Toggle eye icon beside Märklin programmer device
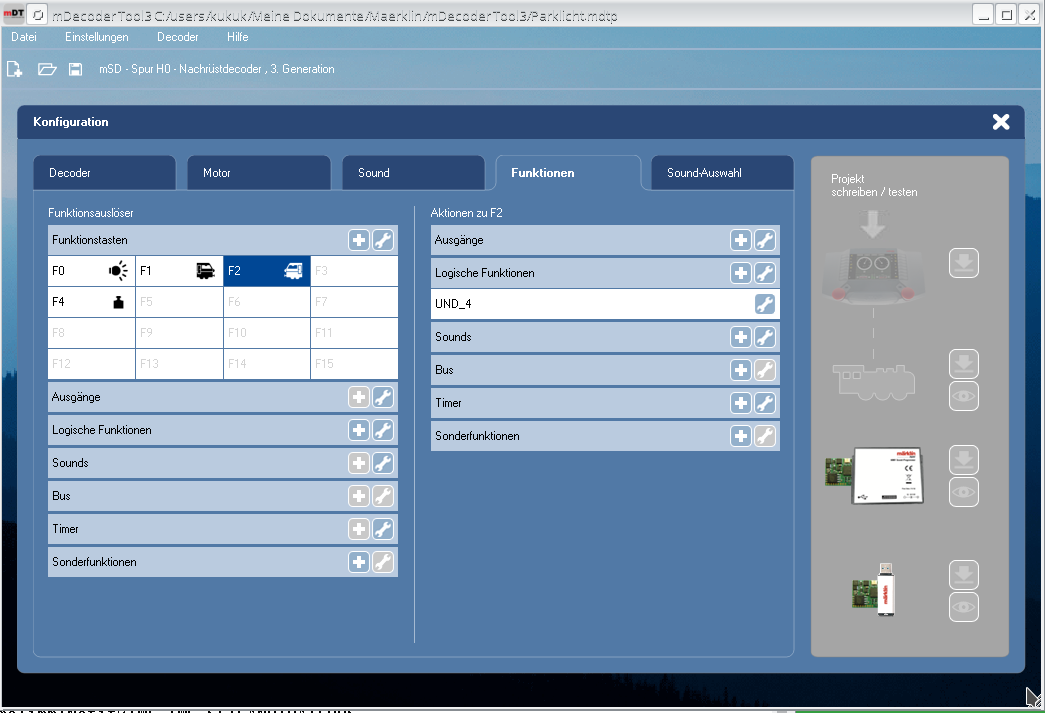Viewport: 1045px width, 713px height. pos(963,492)
